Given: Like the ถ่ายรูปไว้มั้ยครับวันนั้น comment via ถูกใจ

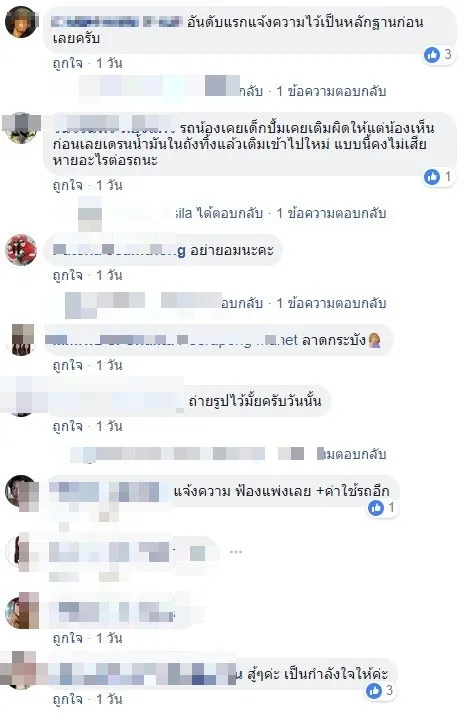Looking at the screenshot, I should [68, 426].
